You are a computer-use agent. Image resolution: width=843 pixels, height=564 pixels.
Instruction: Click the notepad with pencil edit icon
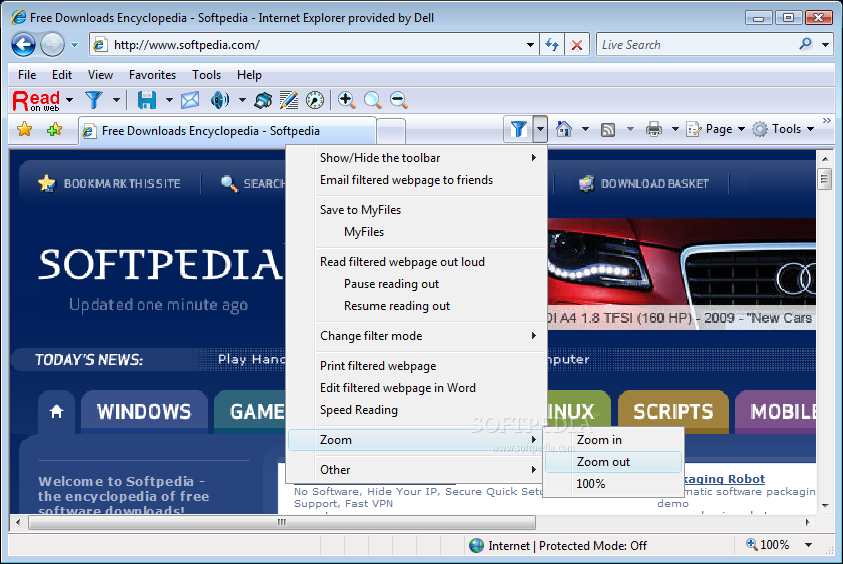[289, 100]
